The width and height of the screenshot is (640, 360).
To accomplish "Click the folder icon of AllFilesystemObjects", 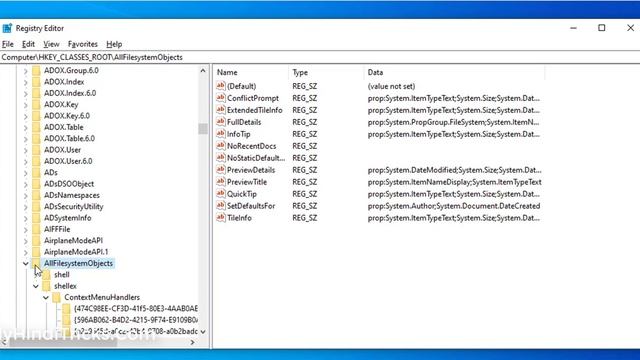I will 36,263.
